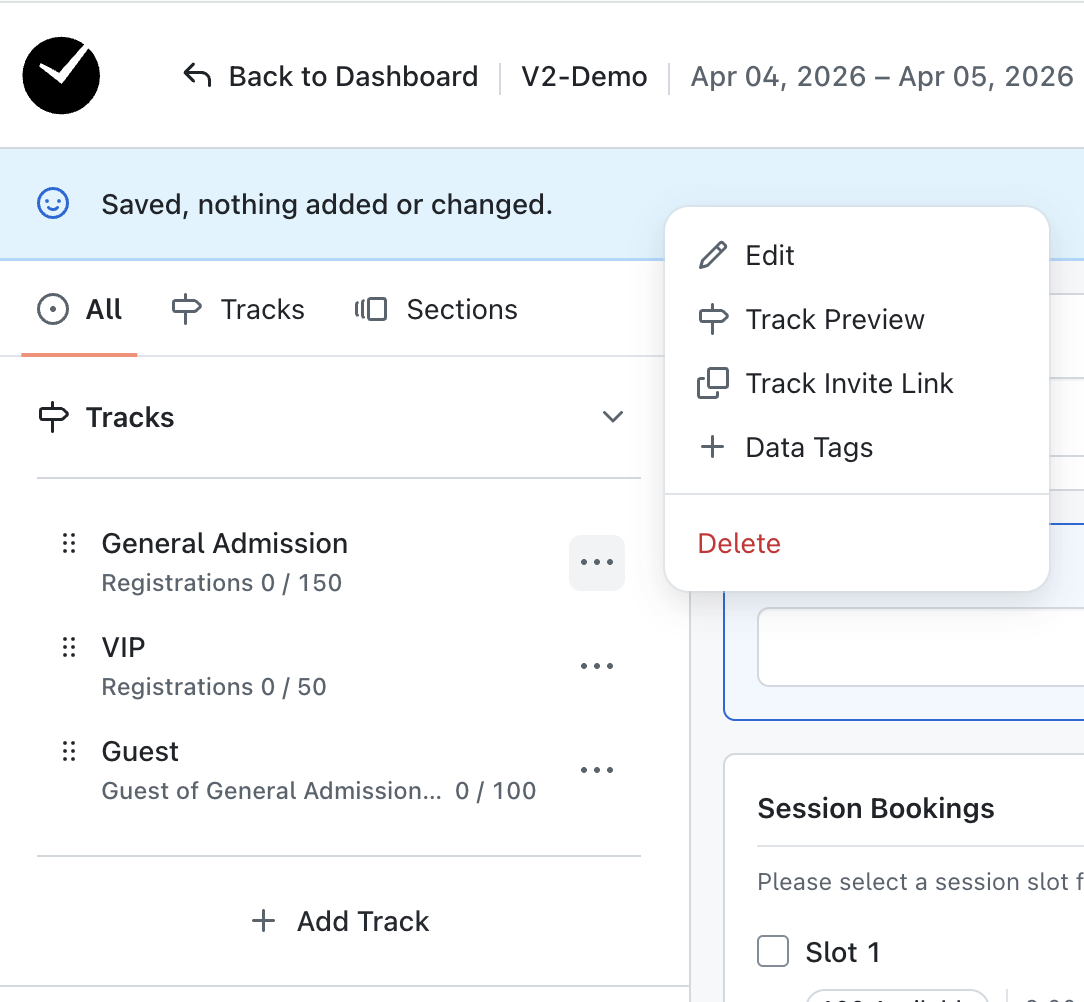
Task: Click the checkmark logo icon
Action: (x=61, y=75)
